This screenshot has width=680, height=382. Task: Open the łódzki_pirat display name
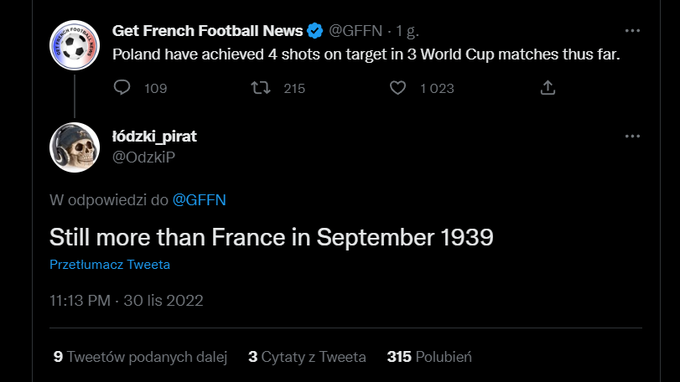click(154, 137)
